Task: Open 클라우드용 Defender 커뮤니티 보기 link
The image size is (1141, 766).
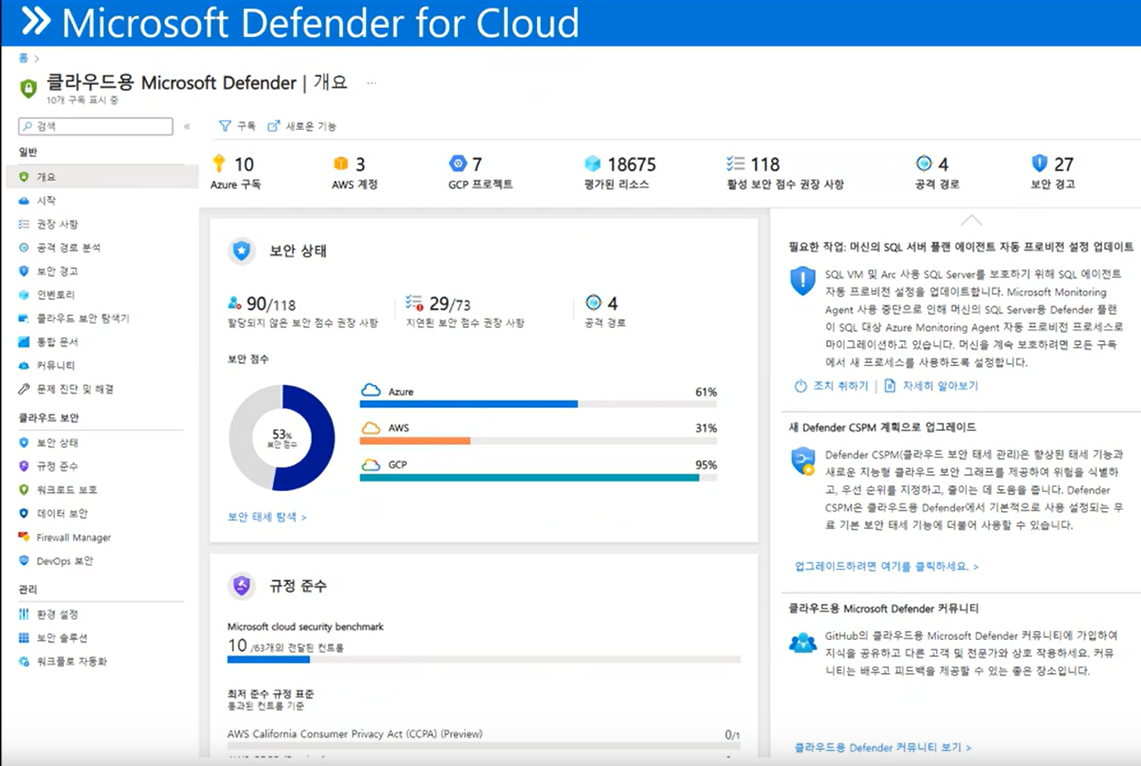Action: [x=882, y=747]
